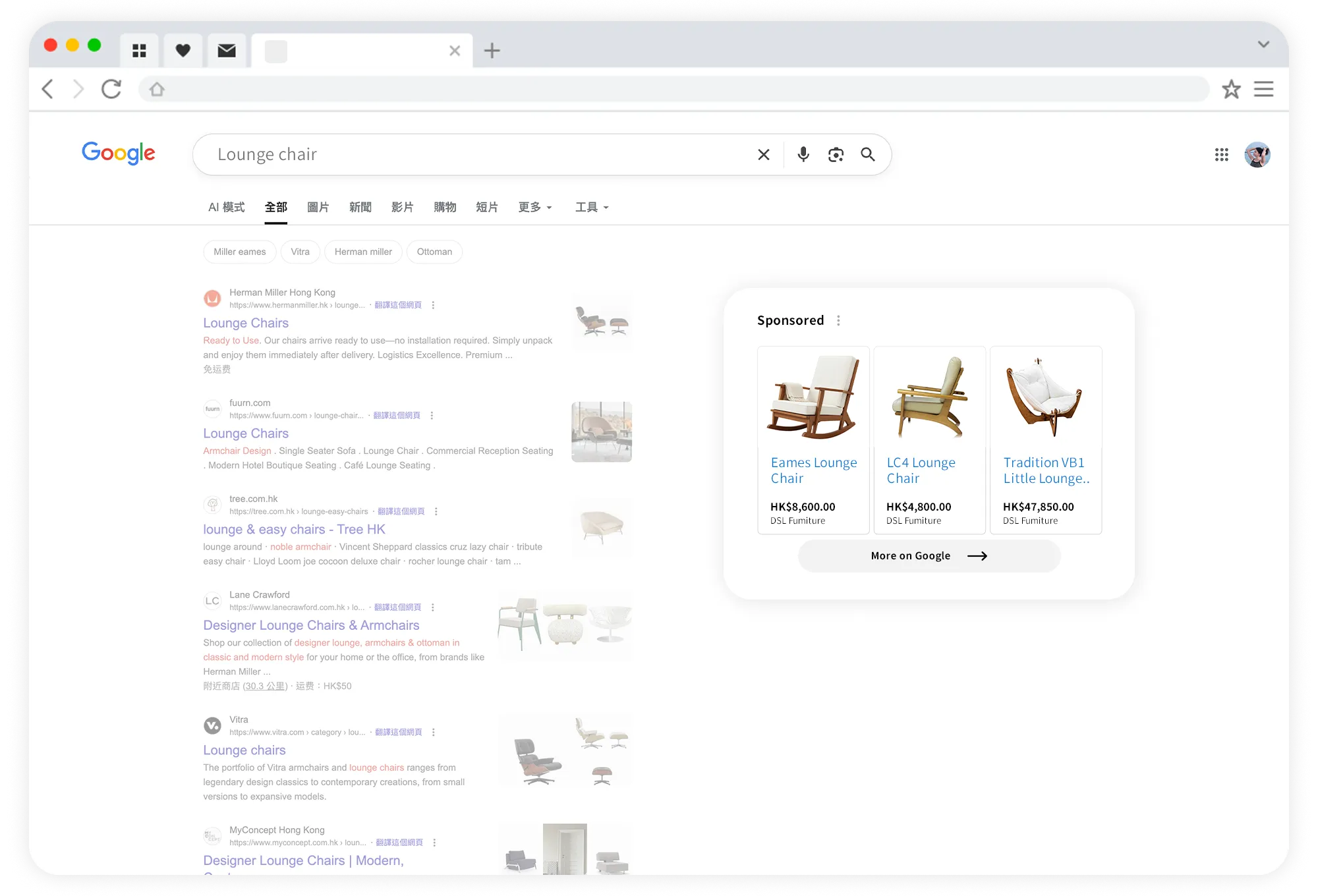
Task: Open browser hamburger menu
Action: 1263,89
